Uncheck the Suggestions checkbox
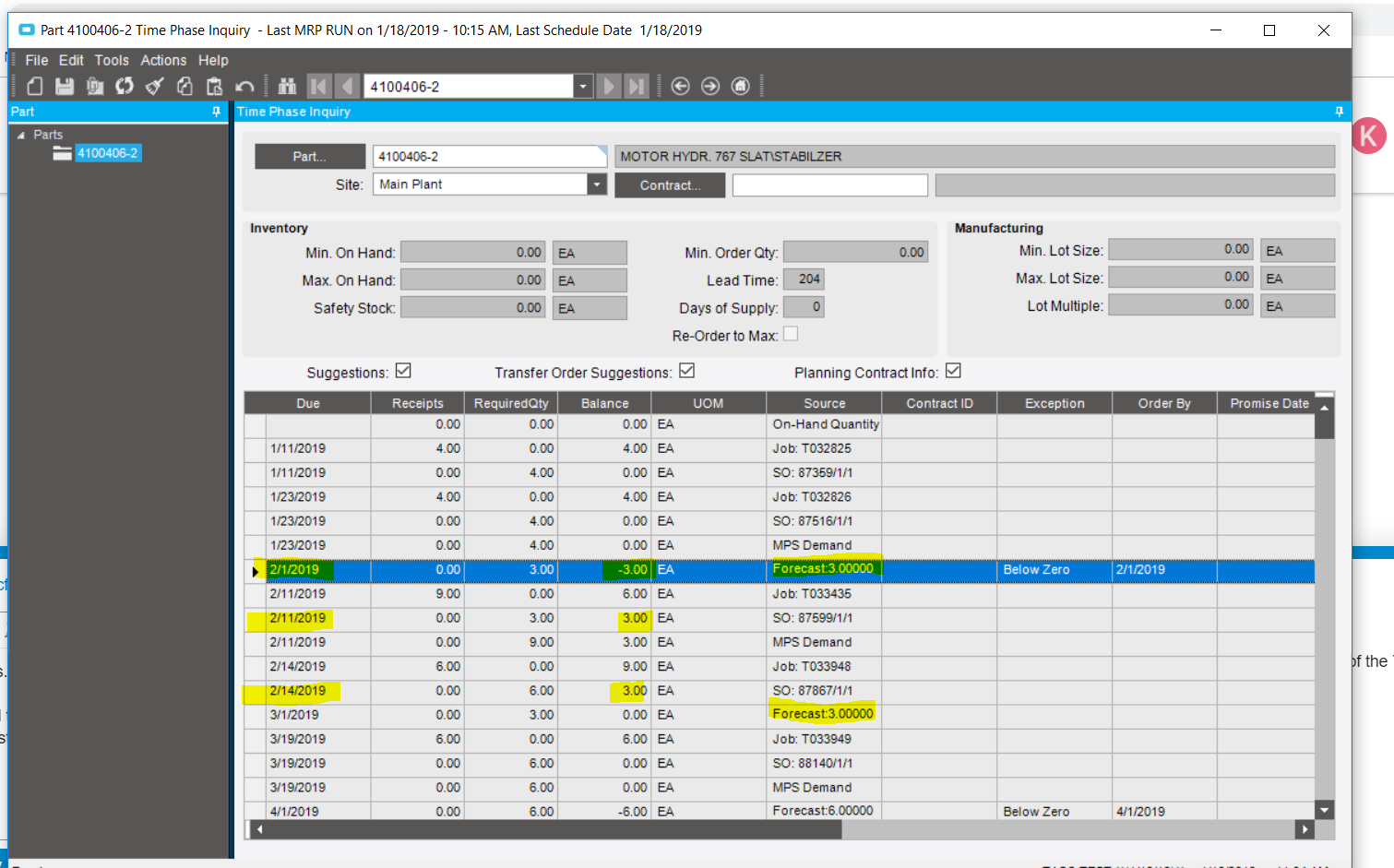The width and height of the screenshot is (1394, 868). [x=403, y=371]
